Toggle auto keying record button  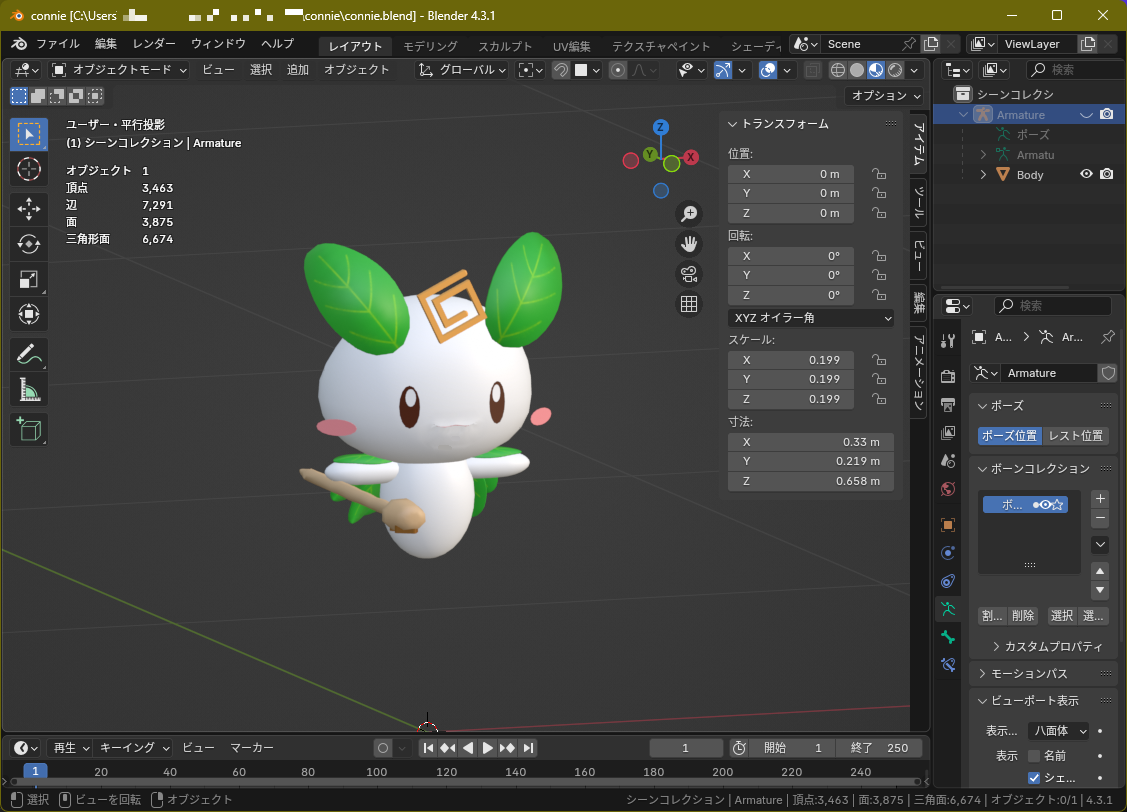(383, 748)
